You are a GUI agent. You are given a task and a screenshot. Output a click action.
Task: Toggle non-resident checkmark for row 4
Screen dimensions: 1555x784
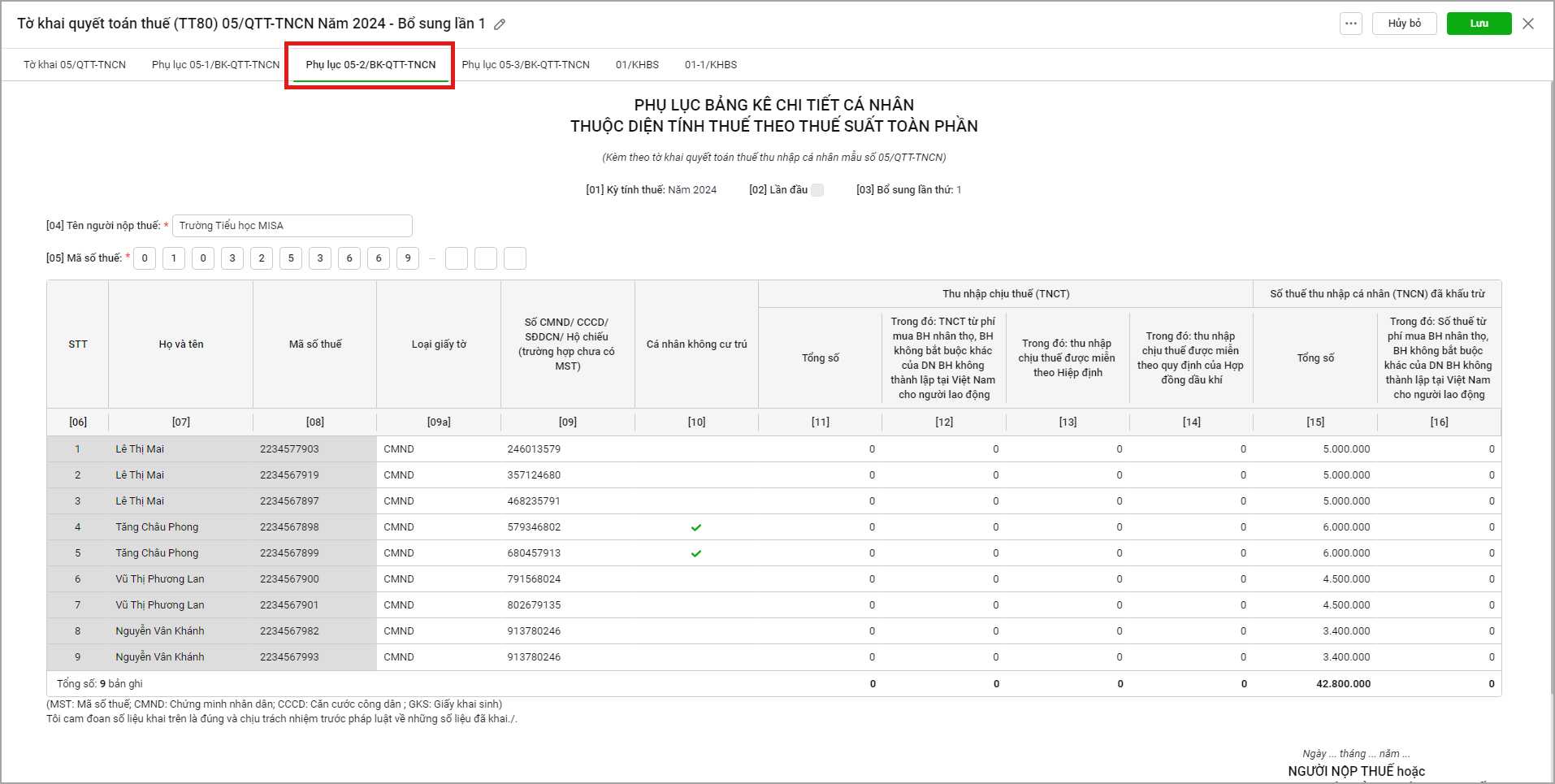tap(696, 527)
